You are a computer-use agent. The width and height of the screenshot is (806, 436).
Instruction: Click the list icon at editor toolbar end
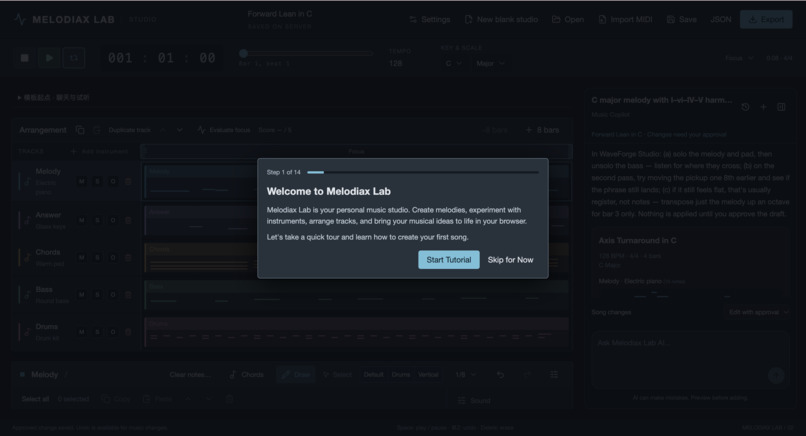click(554, 374)
